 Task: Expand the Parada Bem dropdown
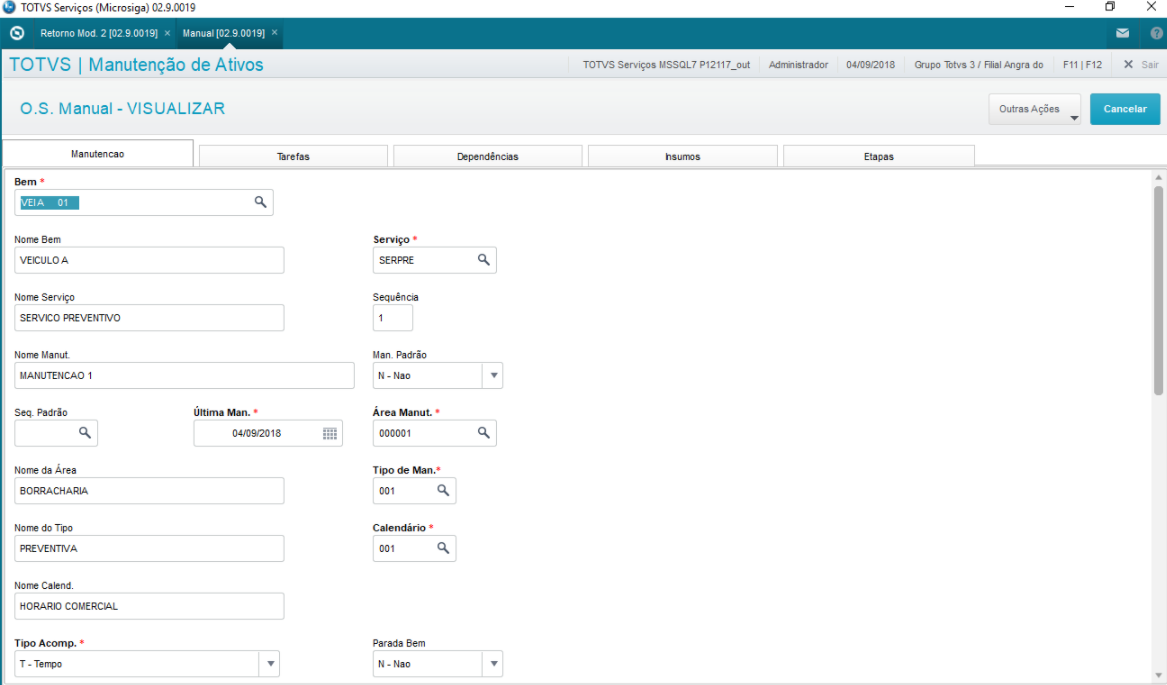pos(493,663)
